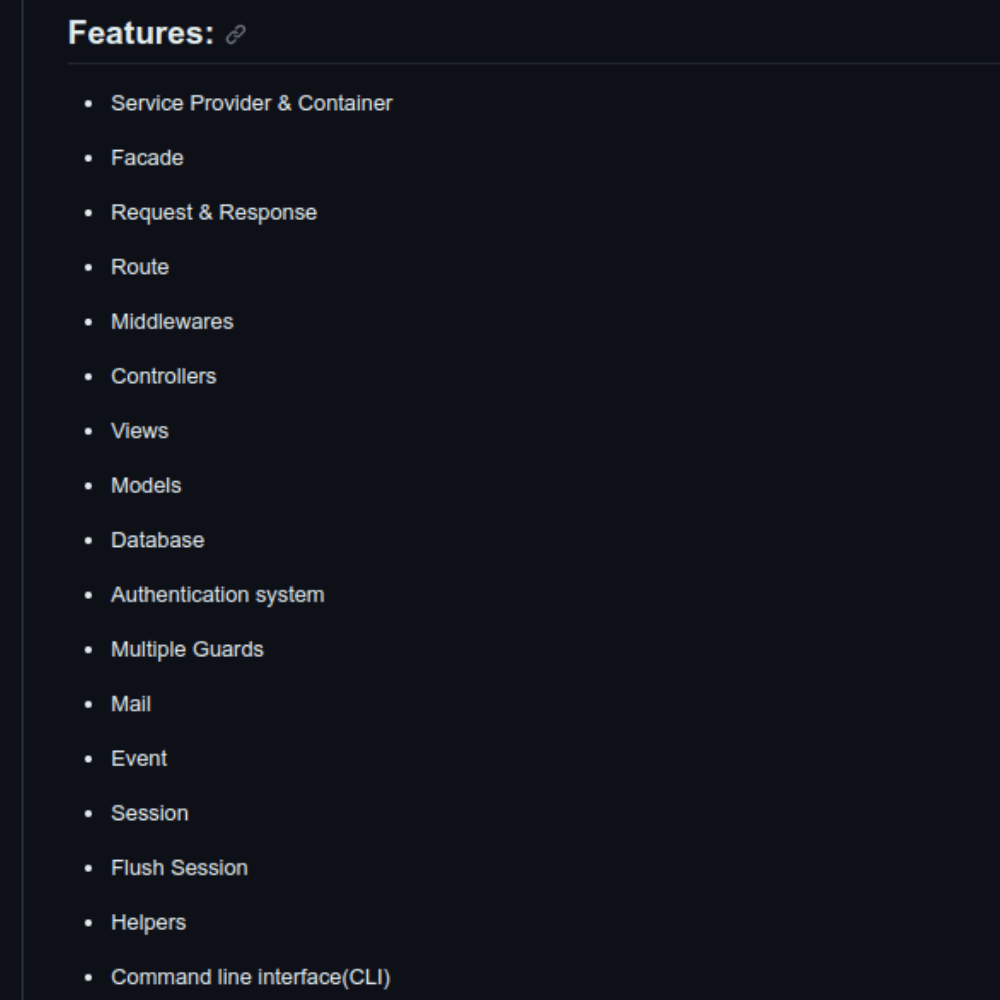This screenshot has height=1000, width=1000.
Task: Select Controllers in the features list
Action: (x=163, y=376)
